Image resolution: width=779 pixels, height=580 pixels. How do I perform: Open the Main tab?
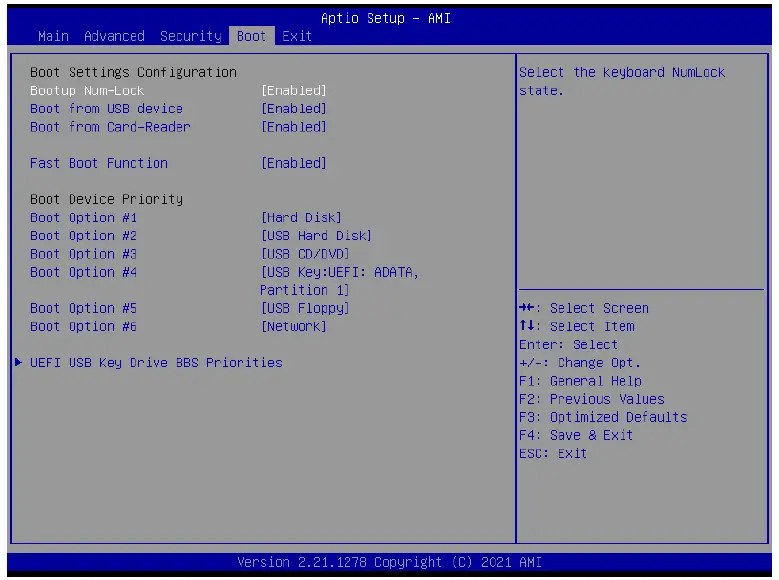53,36
